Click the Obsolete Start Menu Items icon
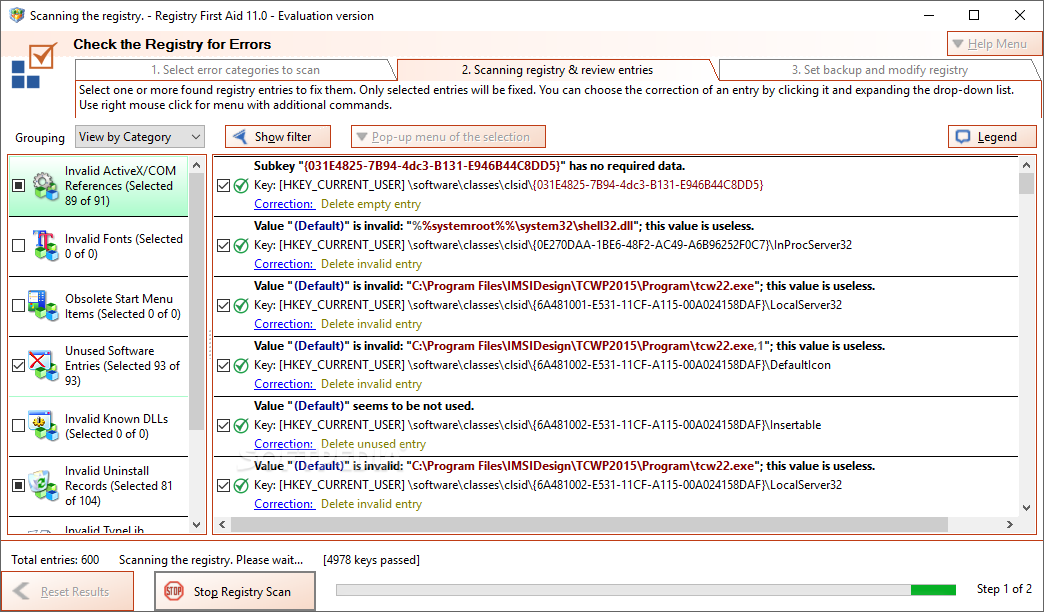 (x=43, y=306)
